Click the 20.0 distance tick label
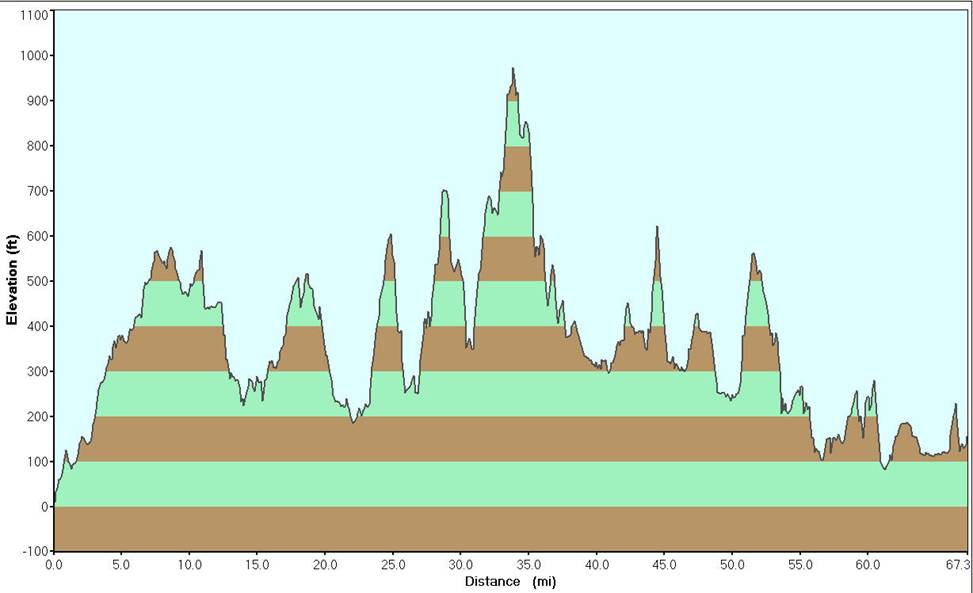 325,565
